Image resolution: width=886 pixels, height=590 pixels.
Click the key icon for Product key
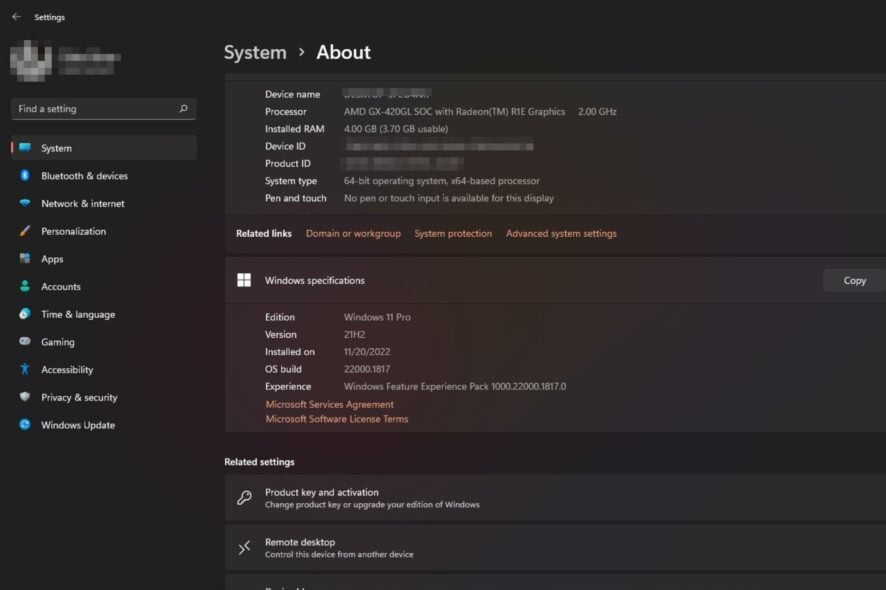(244, 498)
